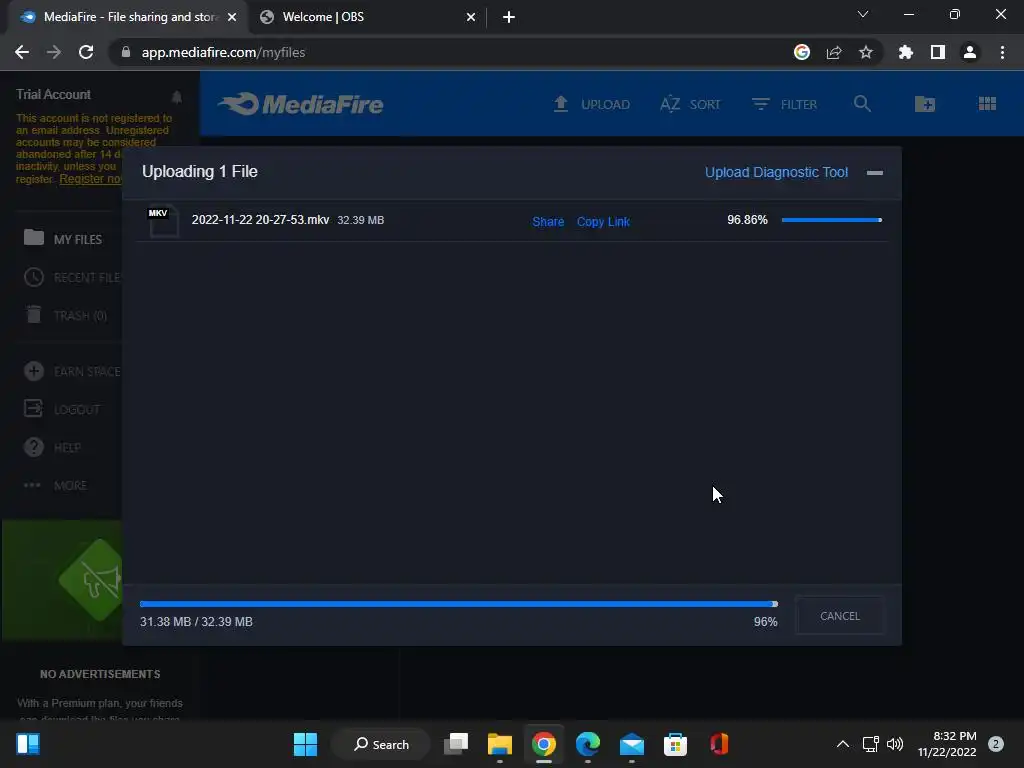
Task: Click the file name 2022-11-22 20-27-53.mkv
Action: point(260,219)
